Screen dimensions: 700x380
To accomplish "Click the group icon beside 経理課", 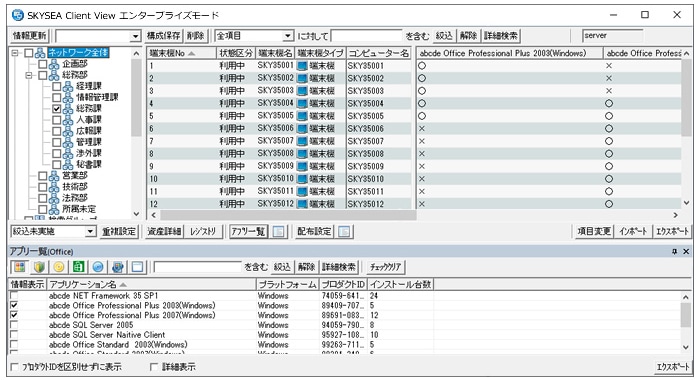I will pyautogui.click(x=68, y=86).
